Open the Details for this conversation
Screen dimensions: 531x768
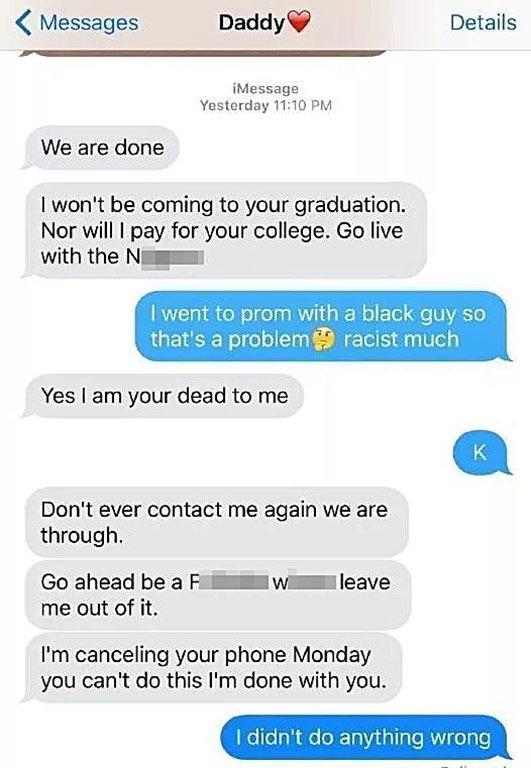[483, 23]
